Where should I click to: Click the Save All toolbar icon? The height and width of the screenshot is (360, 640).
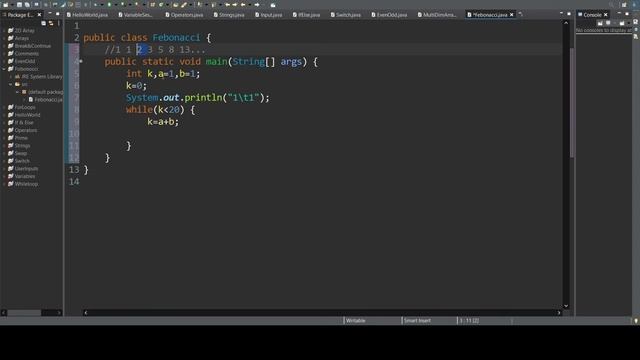[27, 4]
